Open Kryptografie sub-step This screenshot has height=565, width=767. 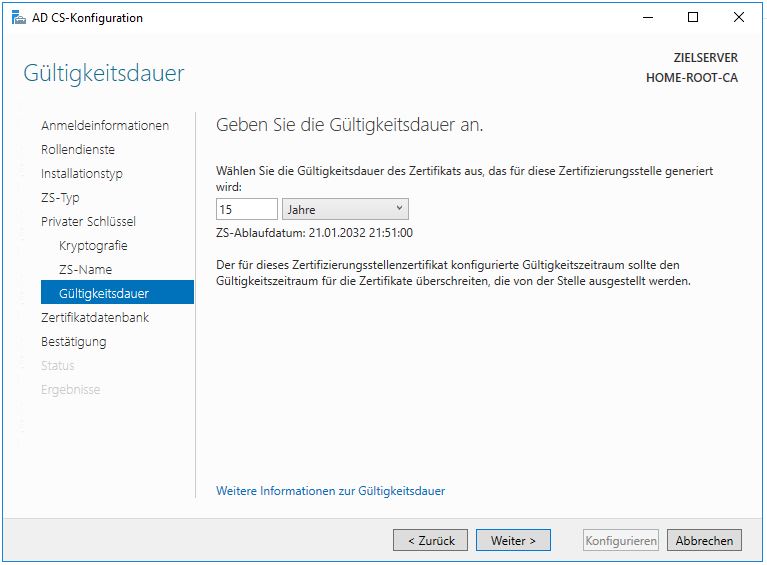click(x=93, y=245)
